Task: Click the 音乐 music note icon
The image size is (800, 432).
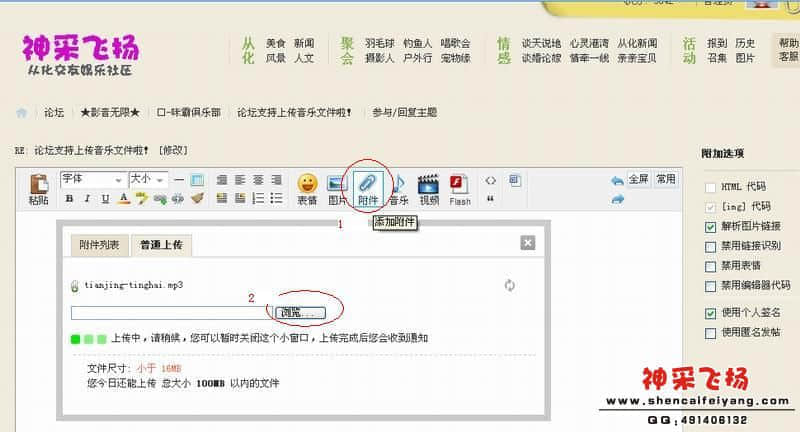Action: pyautogui.click(x=399, y=190)
